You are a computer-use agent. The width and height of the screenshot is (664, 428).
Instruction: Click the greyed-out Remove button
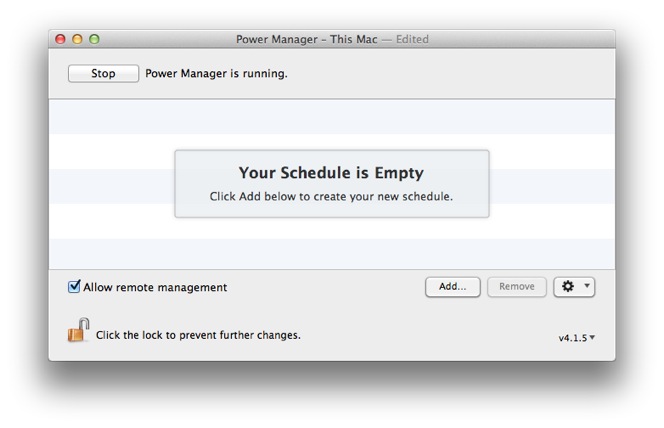517,287
